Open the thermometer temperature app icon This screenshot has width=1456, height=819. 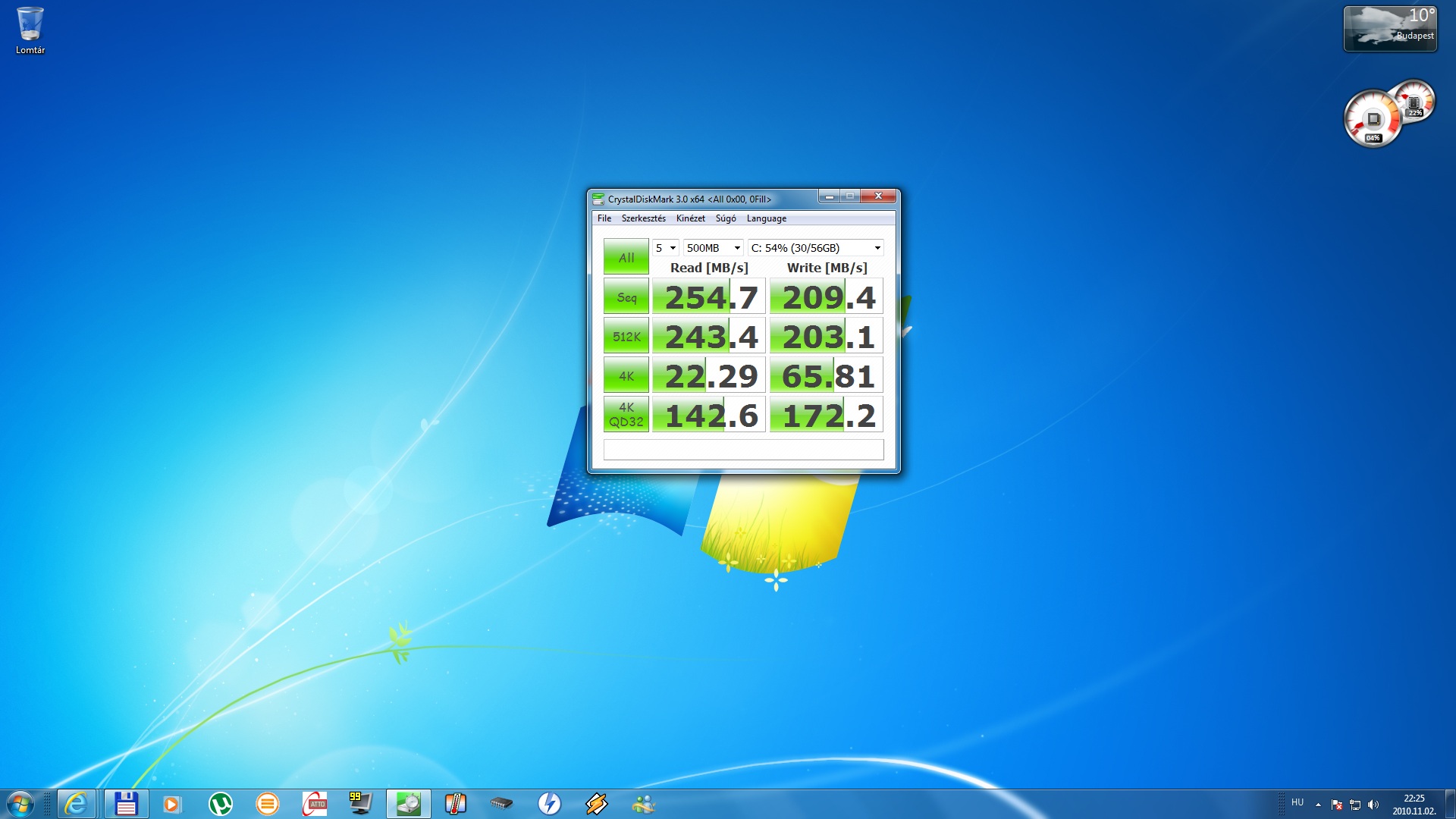pos(456,804)
